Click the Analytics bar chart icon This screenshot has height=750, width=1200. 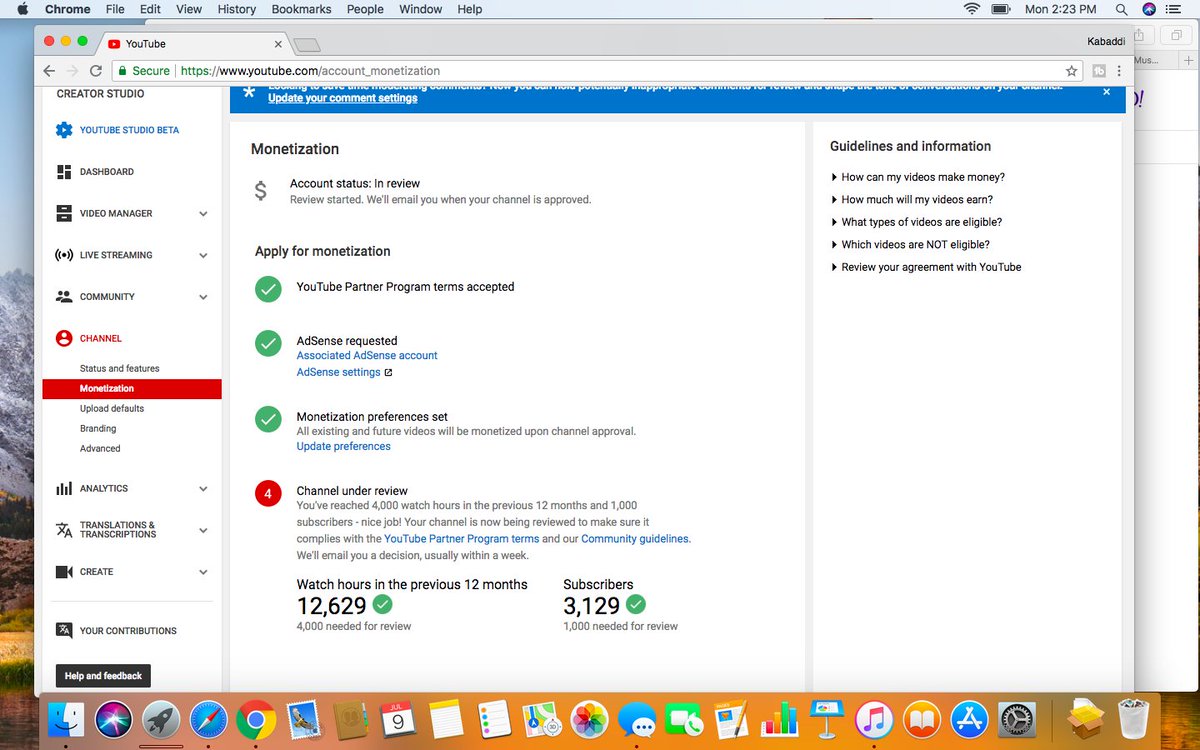pos(64,489)
